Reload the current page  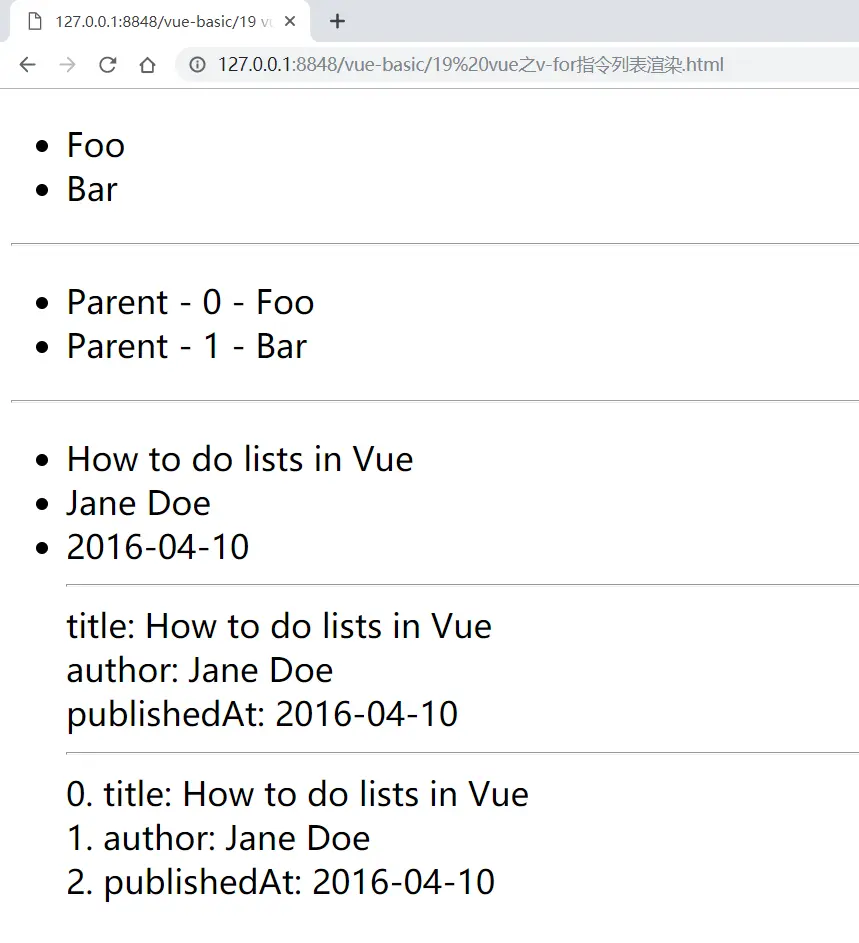pos(107,65)
